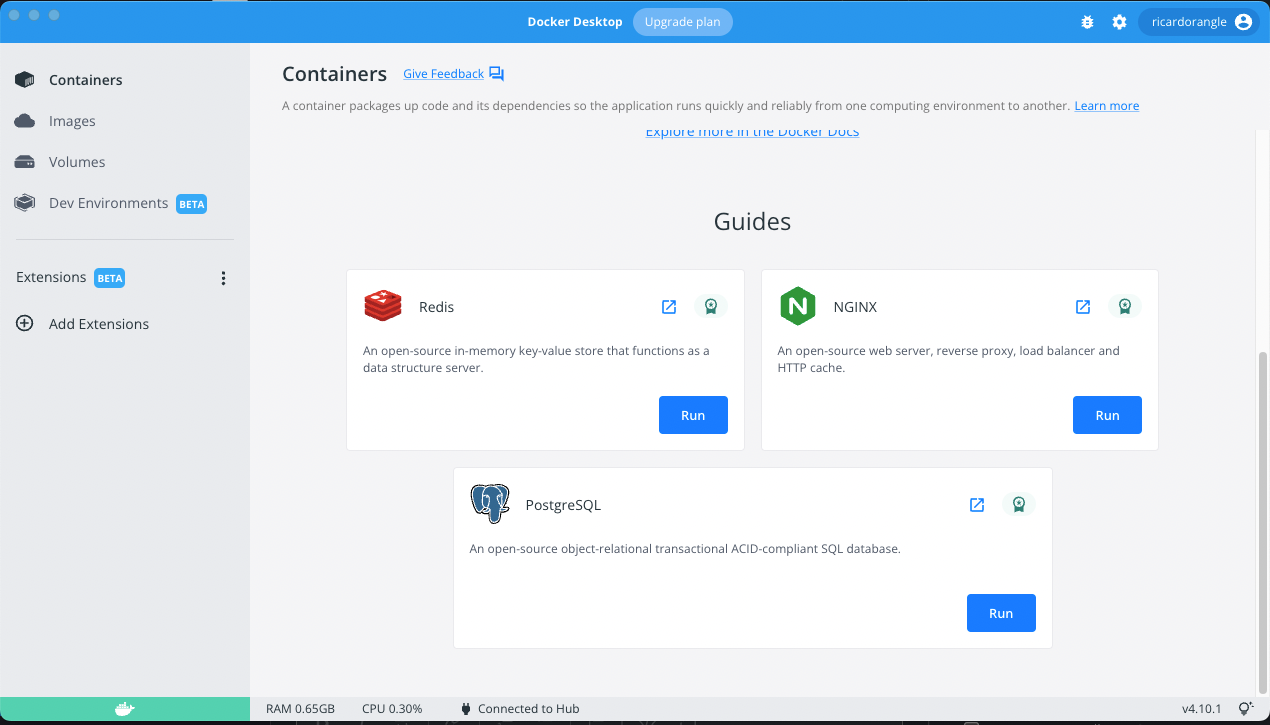
Task: Click the Extensions BETA badge
Action: click(110, 278)
